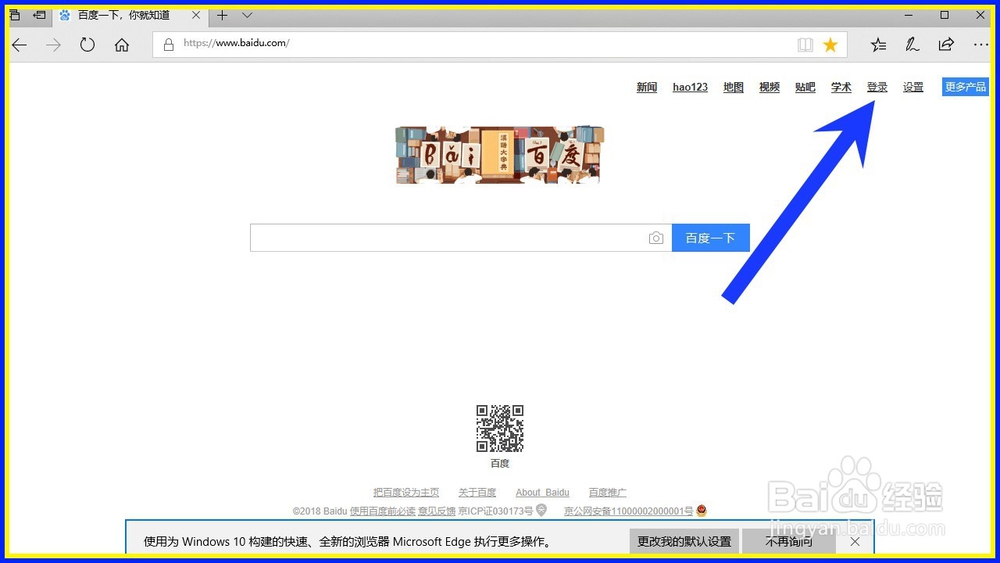Toggle the favorites star for this page

(x=830, y=44)
